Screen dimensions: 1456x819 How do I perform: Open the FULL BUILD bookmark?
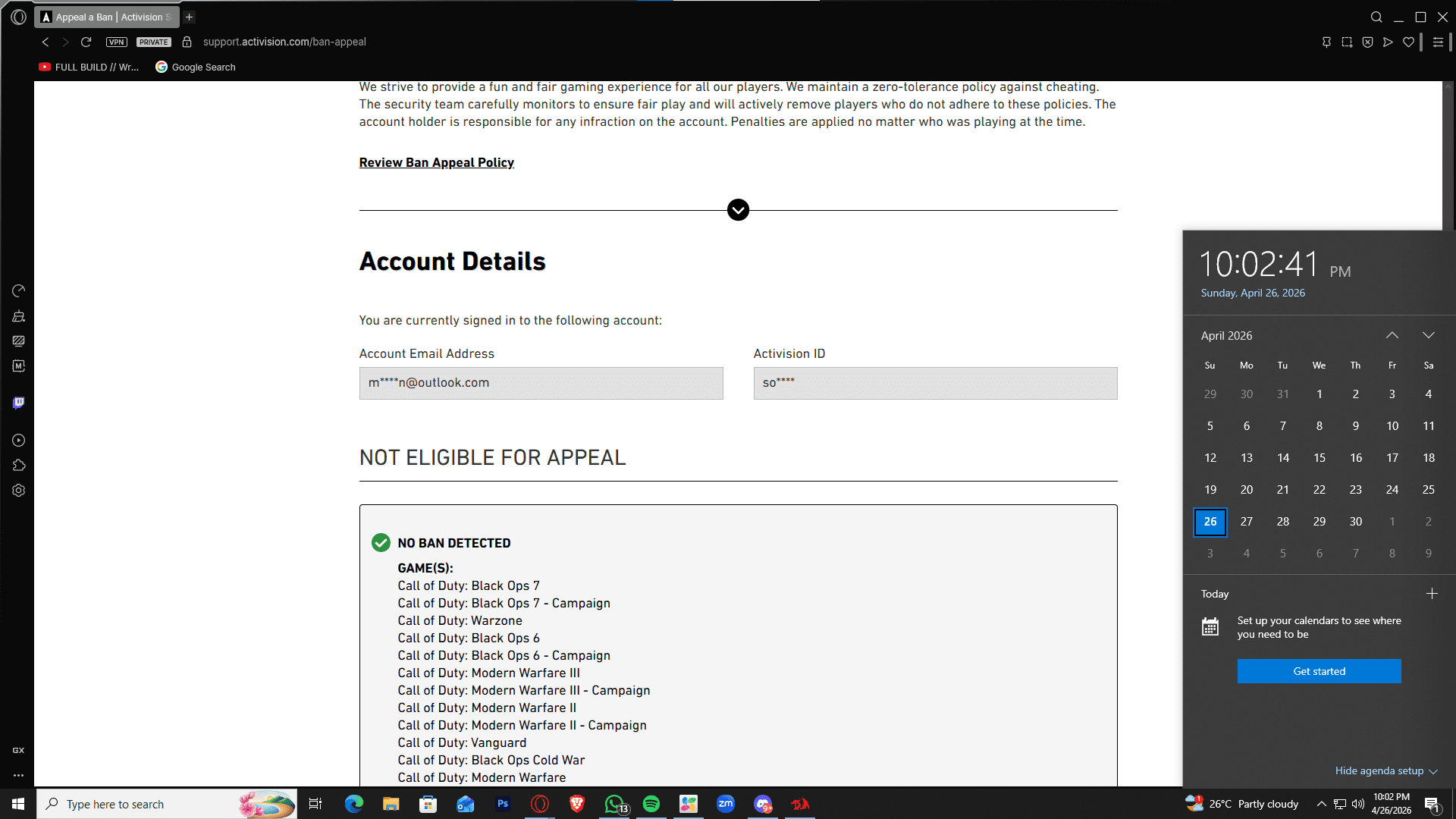[89, 67]
